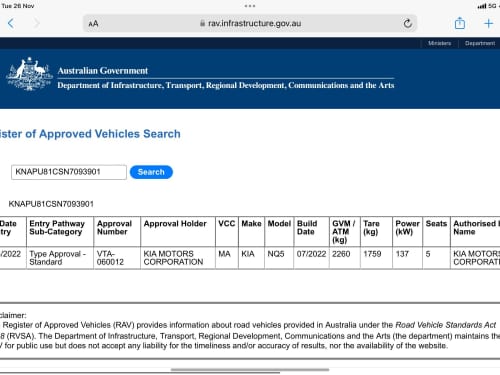Click the blue Search button

pyautogui.click(x=151, y=172)
